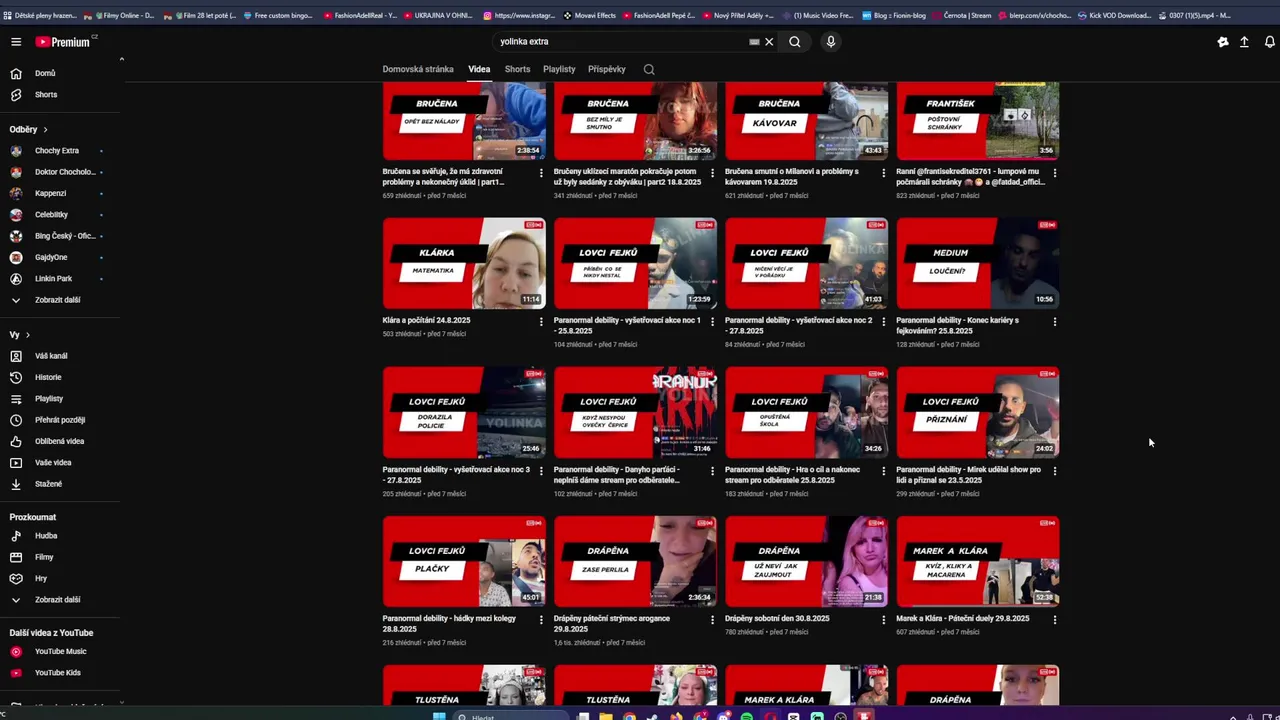Screen dimensions: 1280x720
Task: Open the notifications bell
Action: 1270,42
